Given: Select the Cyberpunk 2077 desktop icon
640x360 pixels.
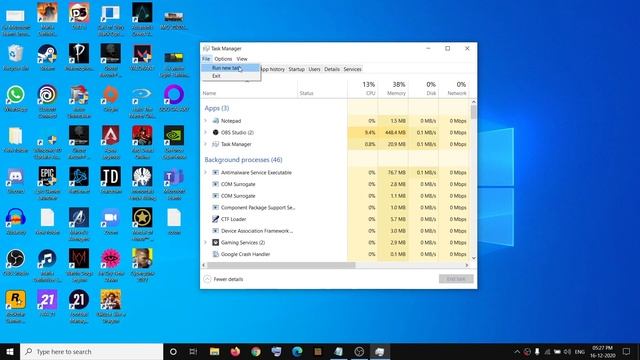Looking at the screenshot, I should pyautogui.click(x=142, y=265).
